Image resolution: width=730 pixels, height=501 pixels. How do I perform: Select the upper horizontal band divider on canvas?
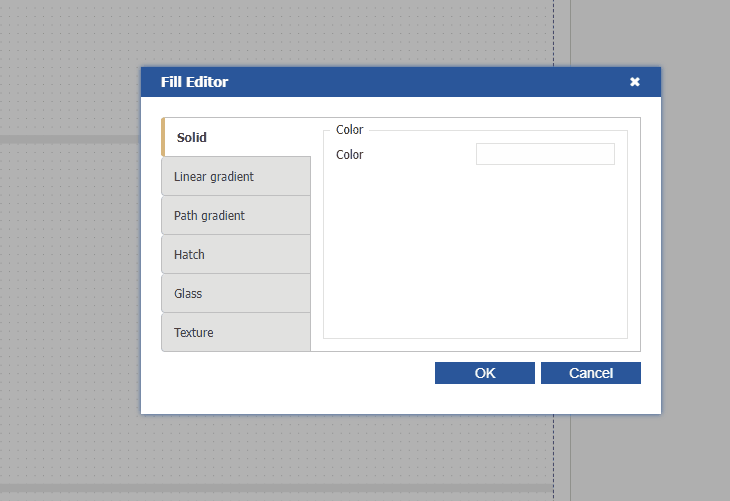(x=70, y=139)
